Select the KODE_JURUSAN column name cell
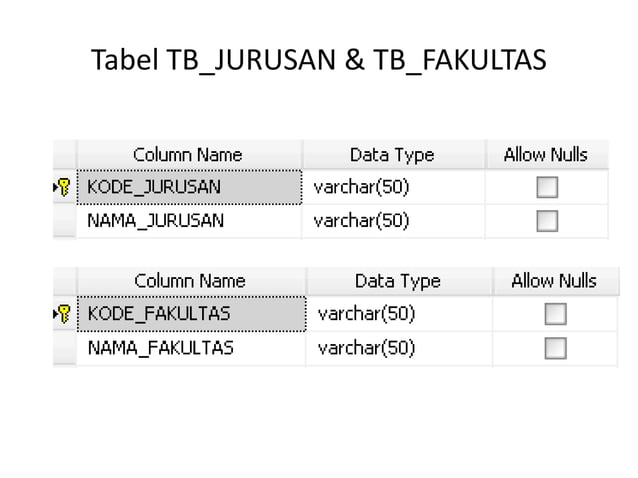The height and width of the screenshot is (478, 638). pyautogui.click(x=190, y=187)
